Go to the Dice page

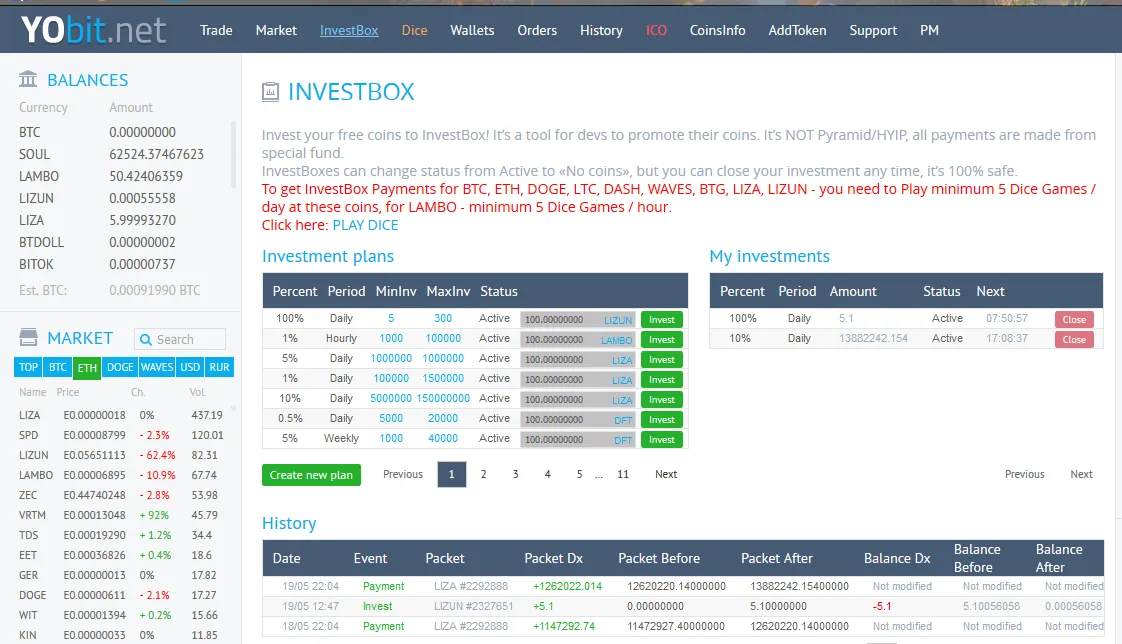[414, 30]
